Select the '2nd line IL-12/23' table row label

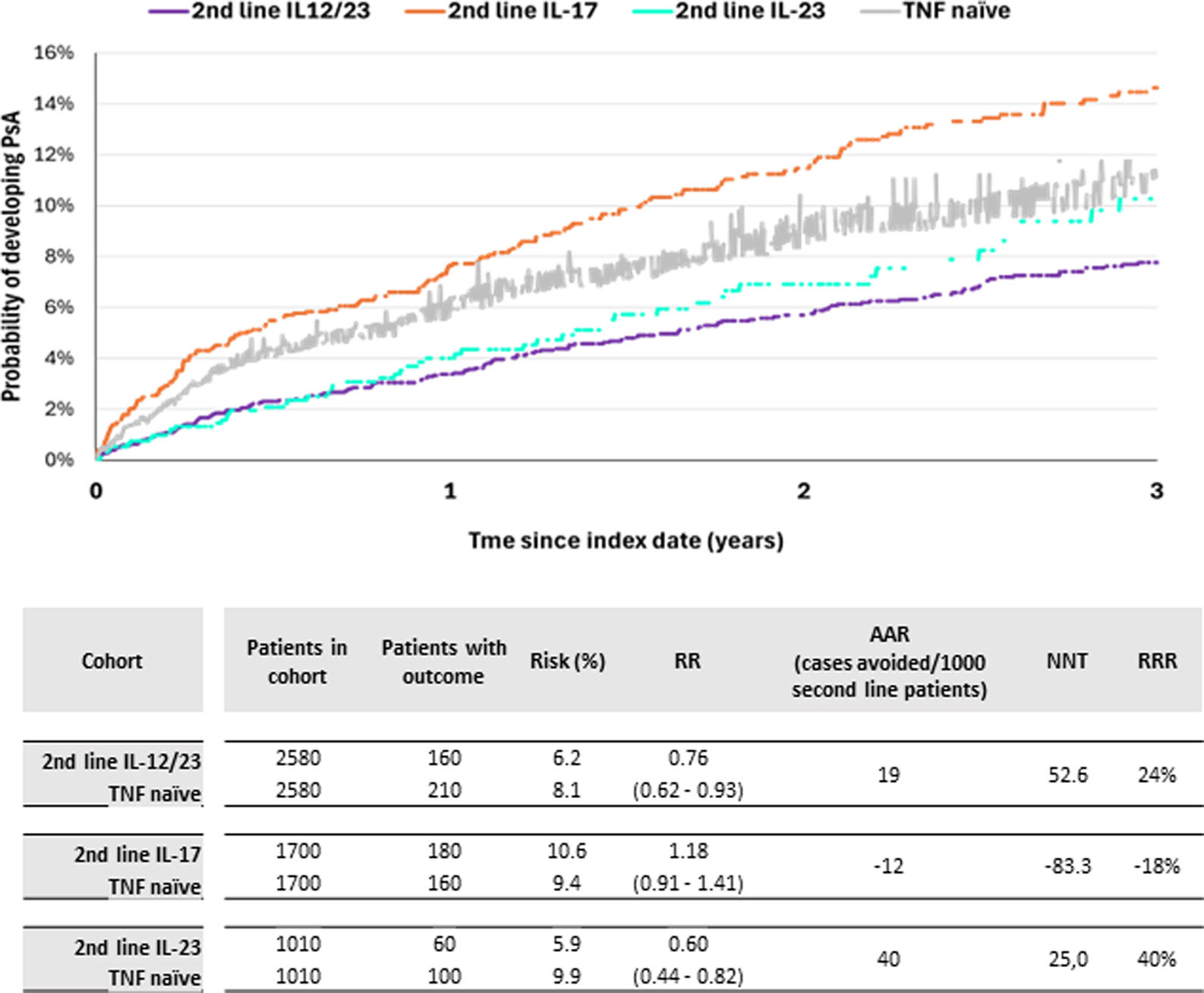coord(121,761)
